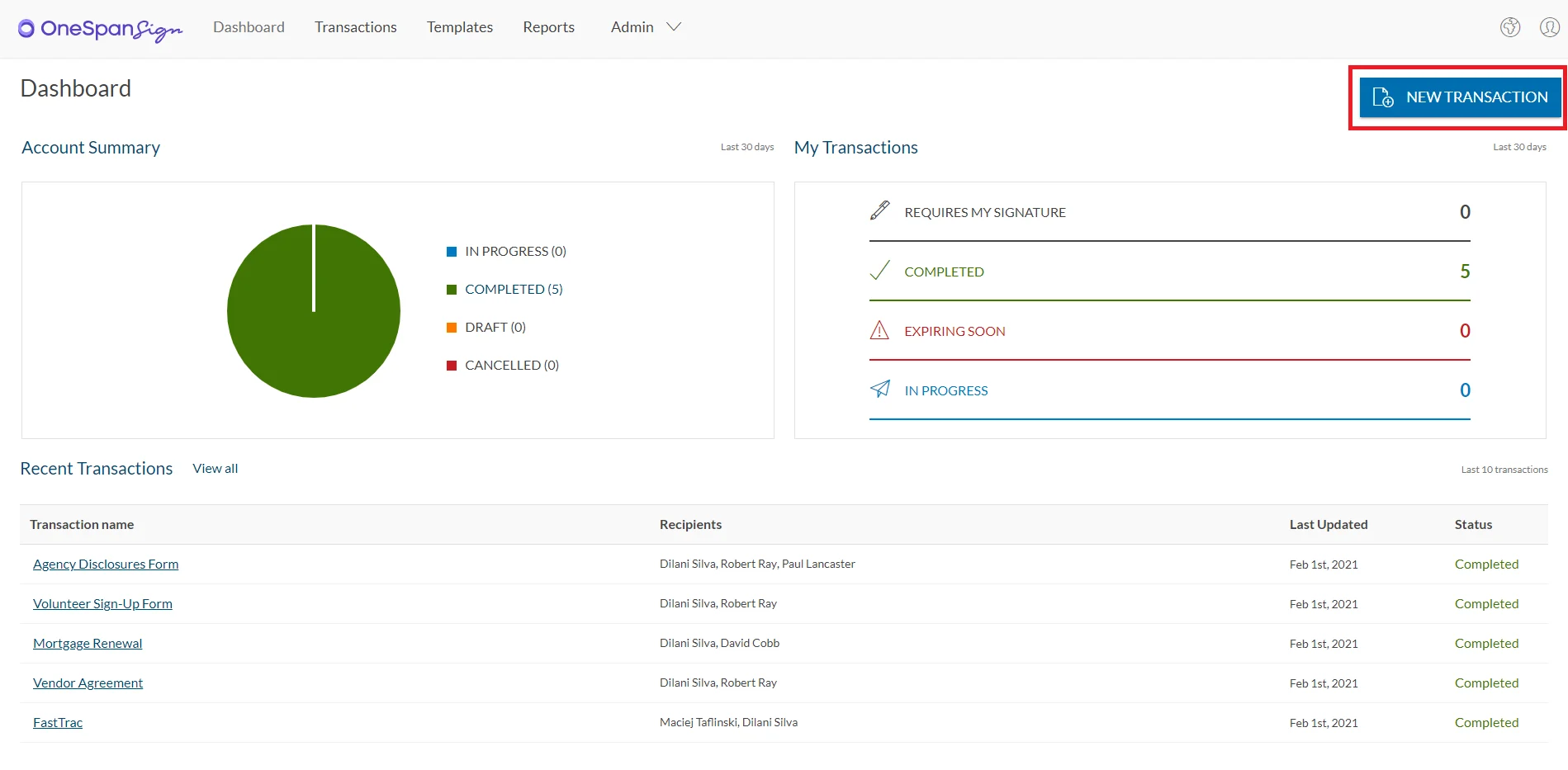1568x770 pixels.
Task: Click Feb 1st, 2021 date in Vendor Agreement row
Action: pos(1324,683)
